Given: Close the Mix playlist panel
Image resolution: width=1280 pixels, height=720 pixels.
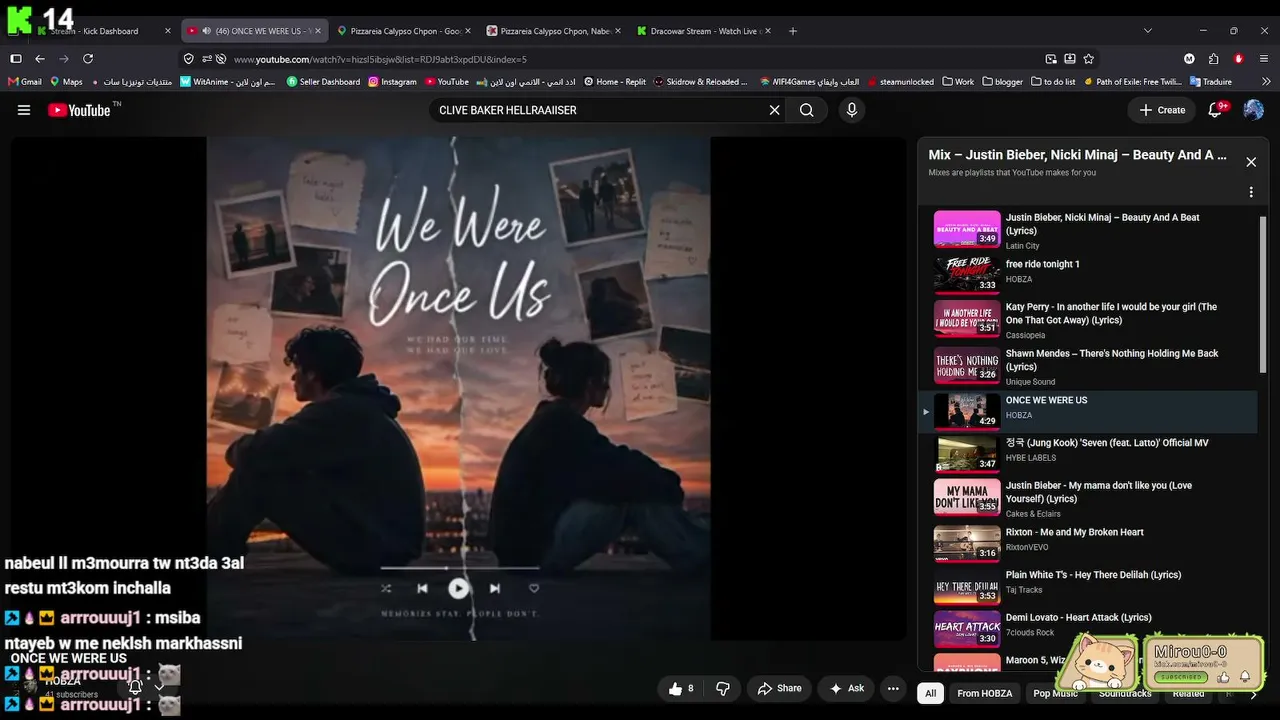Looking at the screenshot, I should (x=1251, y=162).
